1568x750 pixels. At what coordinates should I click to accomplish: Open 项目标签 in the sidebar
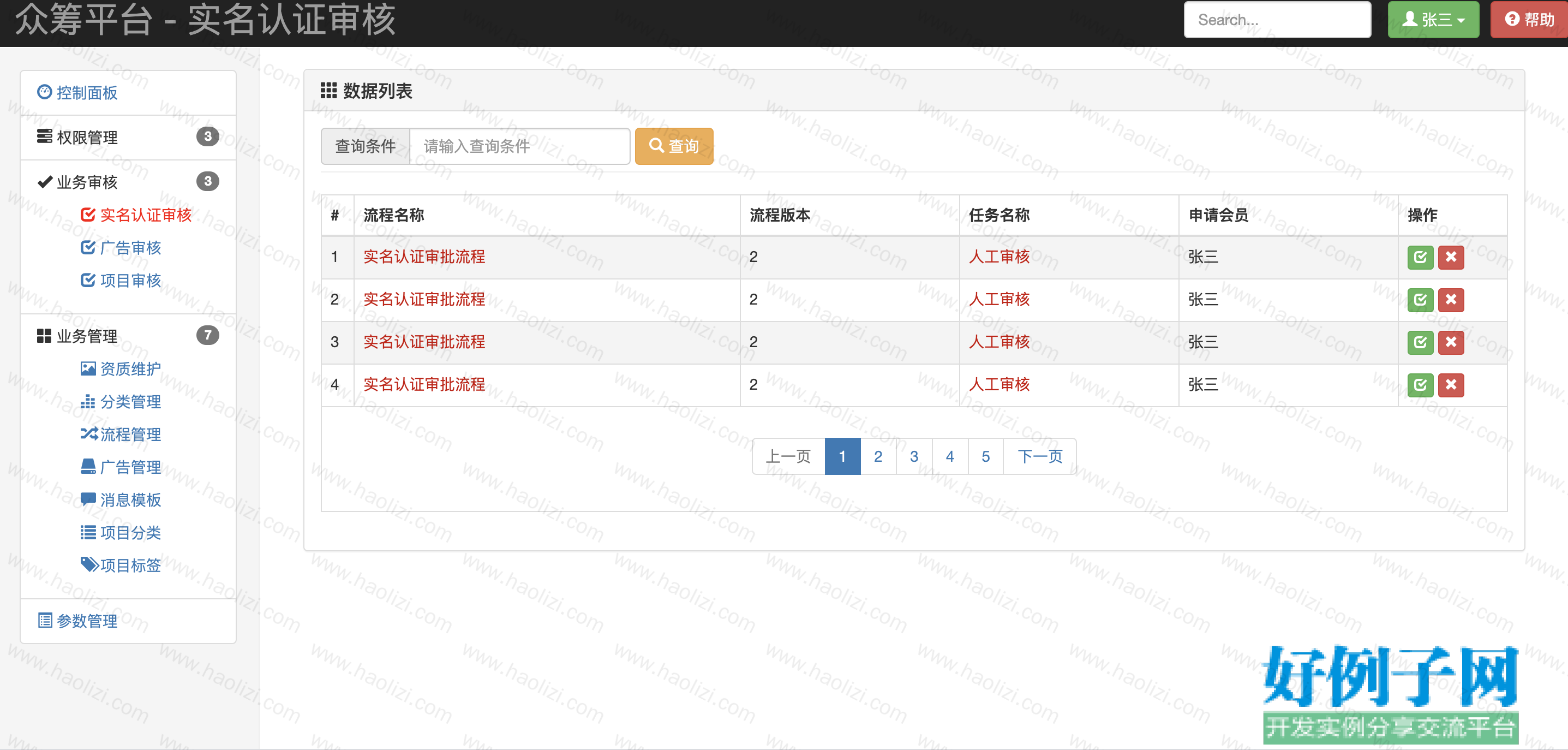(121, 566)
